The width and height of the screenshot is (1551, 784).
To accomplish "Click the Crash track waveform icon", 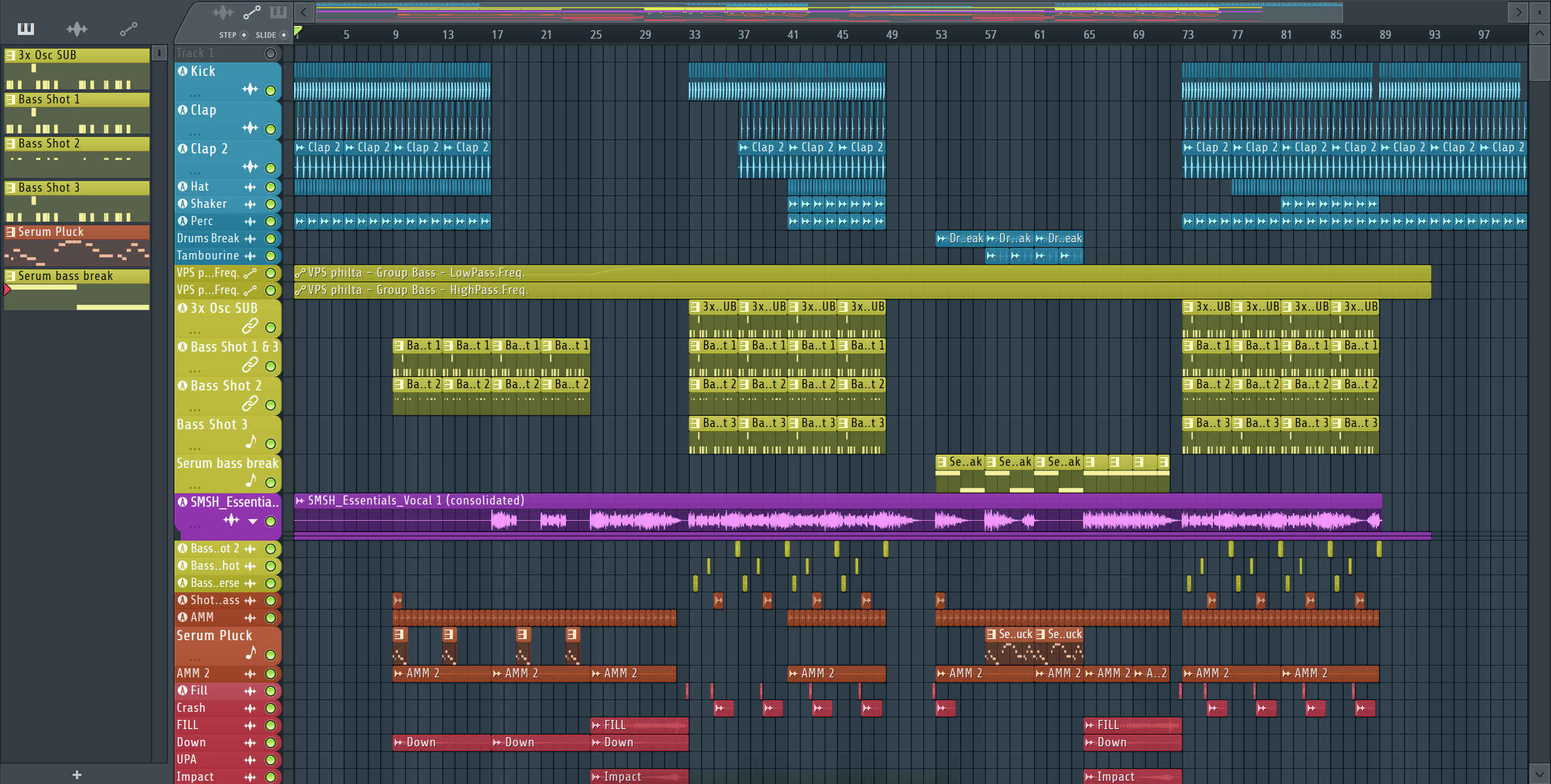I will (x=250, y=709).
